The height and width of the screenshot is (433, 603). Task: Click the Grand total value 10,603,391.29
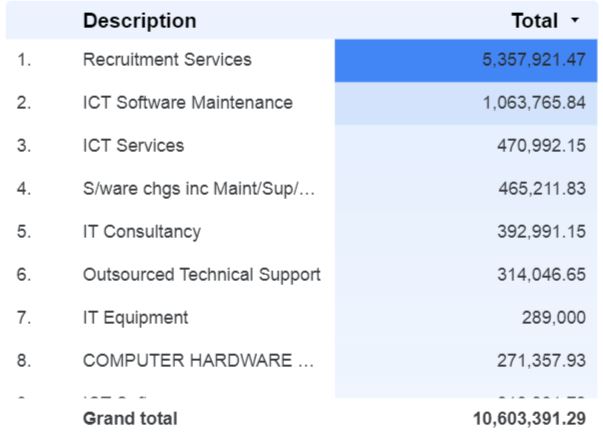pyautogui.click(x=529, y=418)
